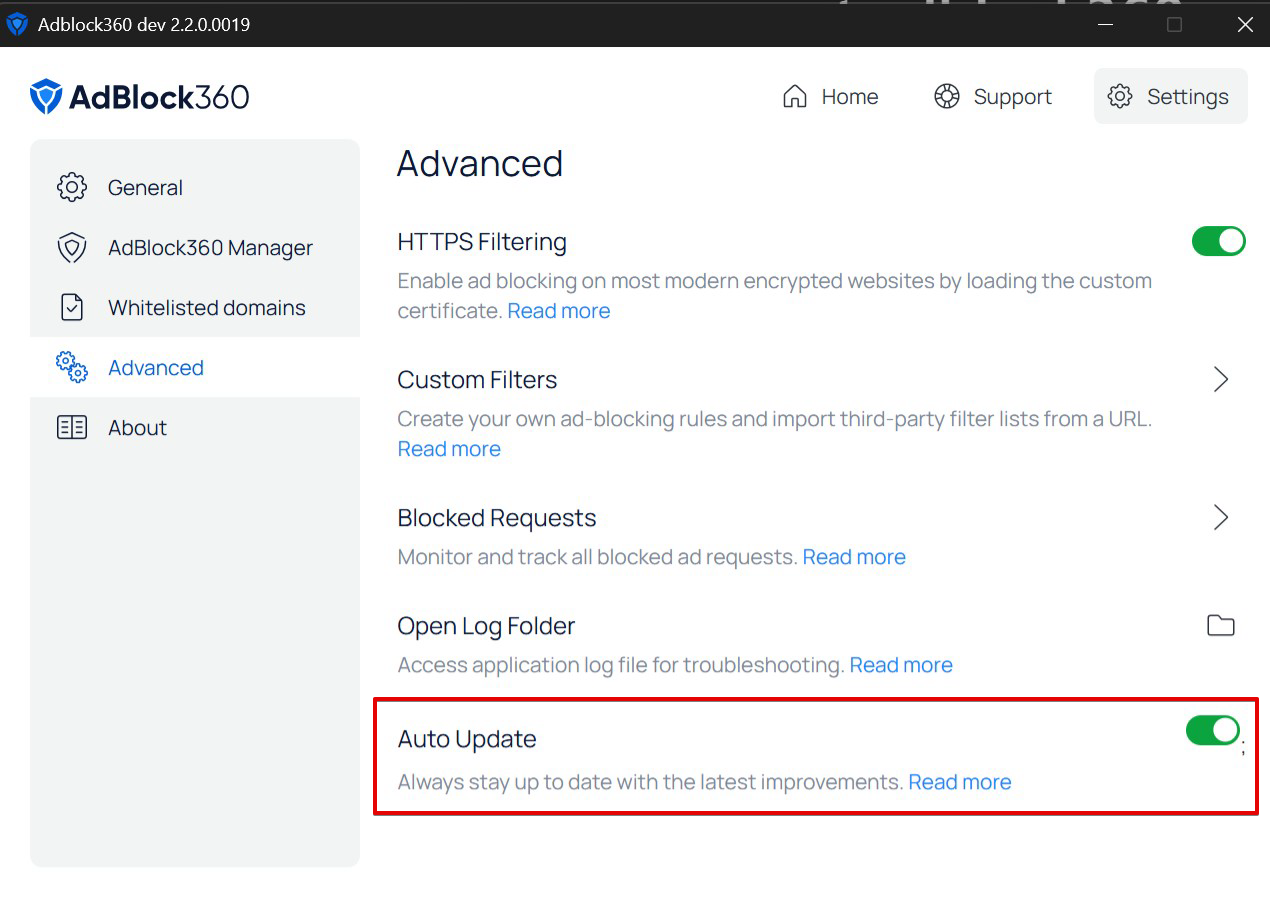The height and width of the screenshot is (897, 1270).
Task: Click the Custom Filters heading
Action: (x=477, y=380)
